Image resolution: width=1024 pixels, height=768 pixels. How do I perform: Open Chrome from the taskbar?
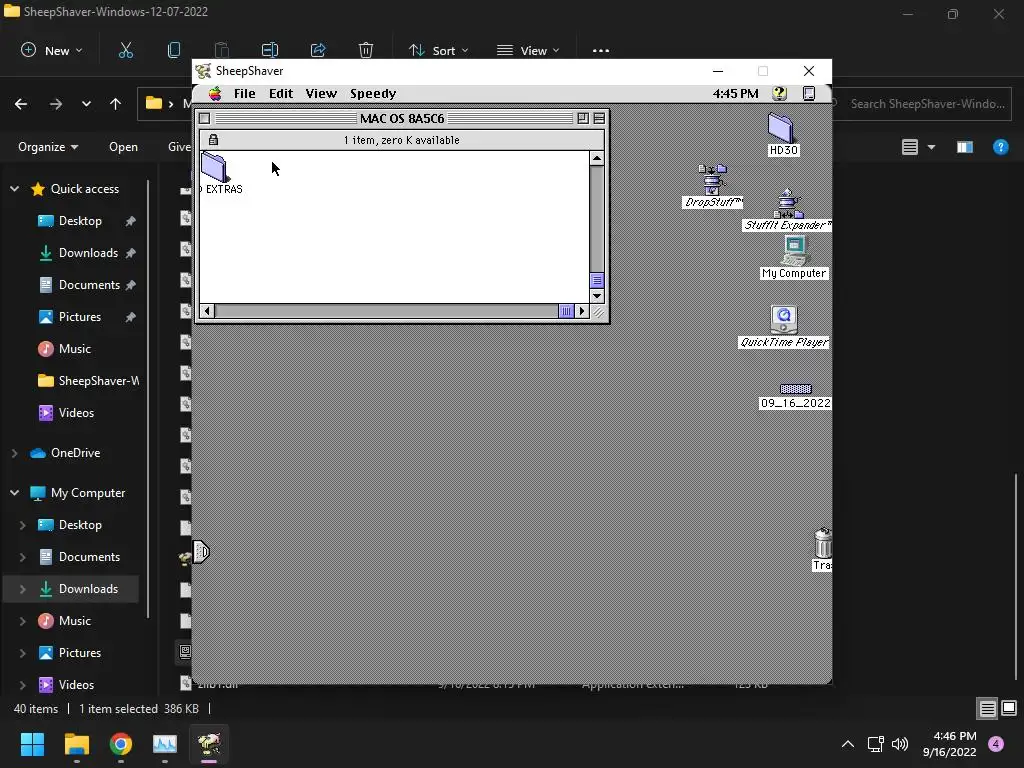click(121, 744)
